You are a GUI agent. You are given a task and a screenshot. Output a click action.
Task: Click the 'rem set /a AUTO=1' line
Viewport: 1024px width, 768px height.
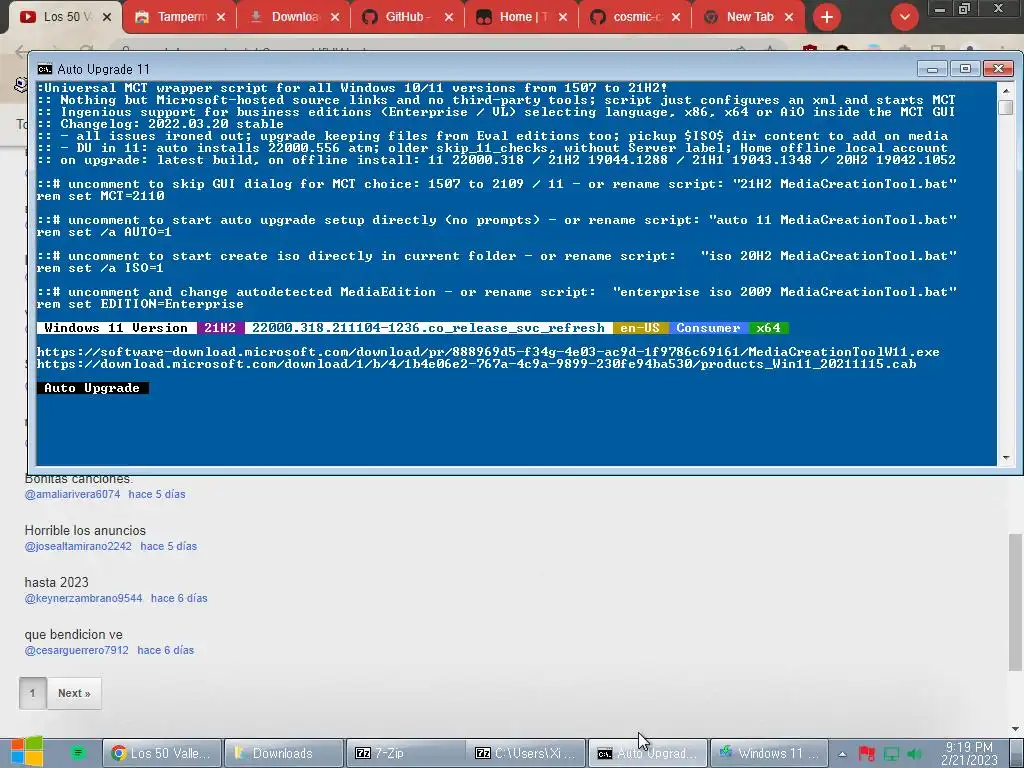(x=104, y=232)
